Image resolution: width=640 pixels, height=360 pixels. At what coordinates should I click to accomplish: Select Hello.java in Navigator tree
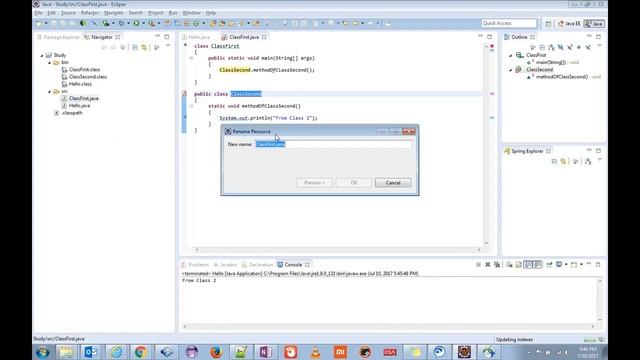click(79, 106)
